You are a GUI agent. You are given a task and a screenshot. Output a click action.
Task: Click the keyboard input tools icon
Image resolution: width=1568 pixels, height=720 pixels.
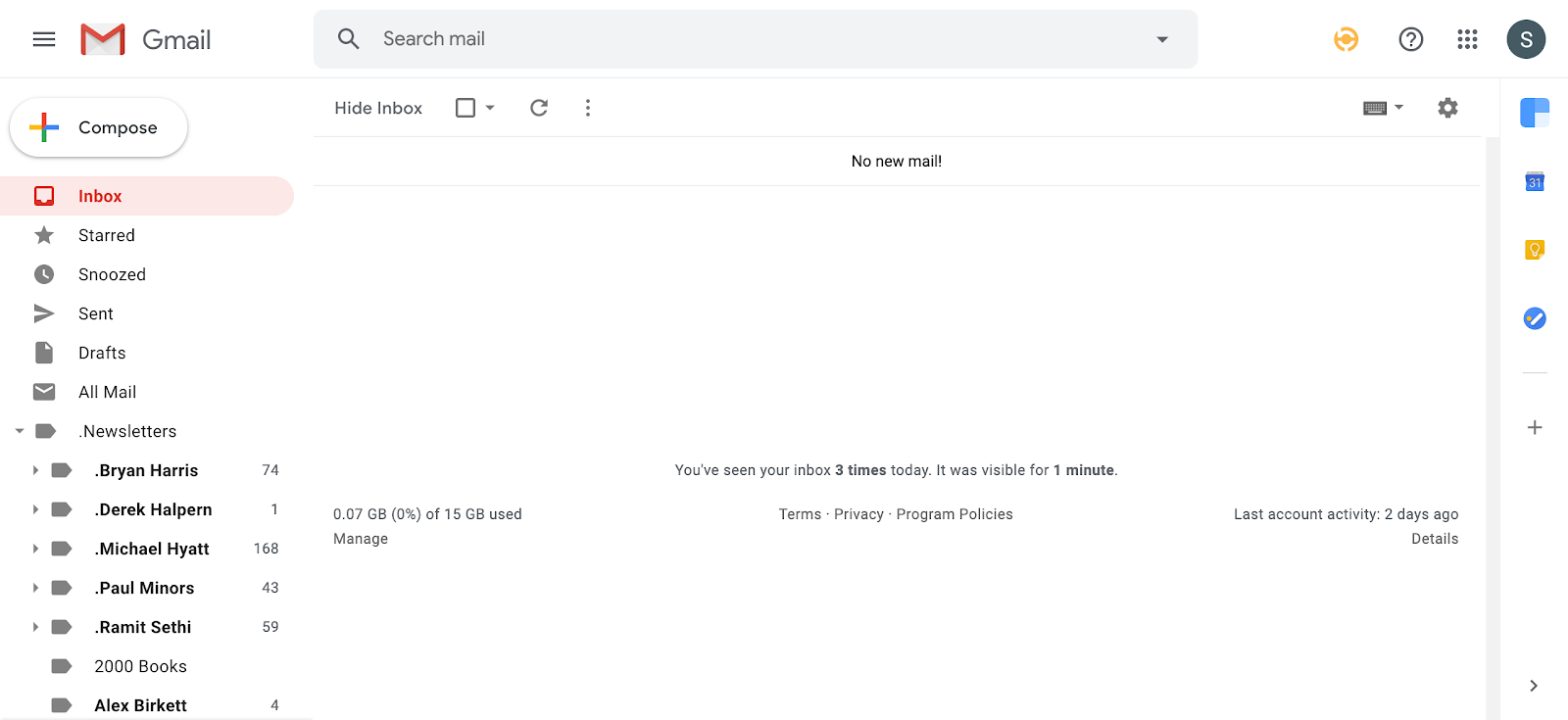coord(1375,108)
